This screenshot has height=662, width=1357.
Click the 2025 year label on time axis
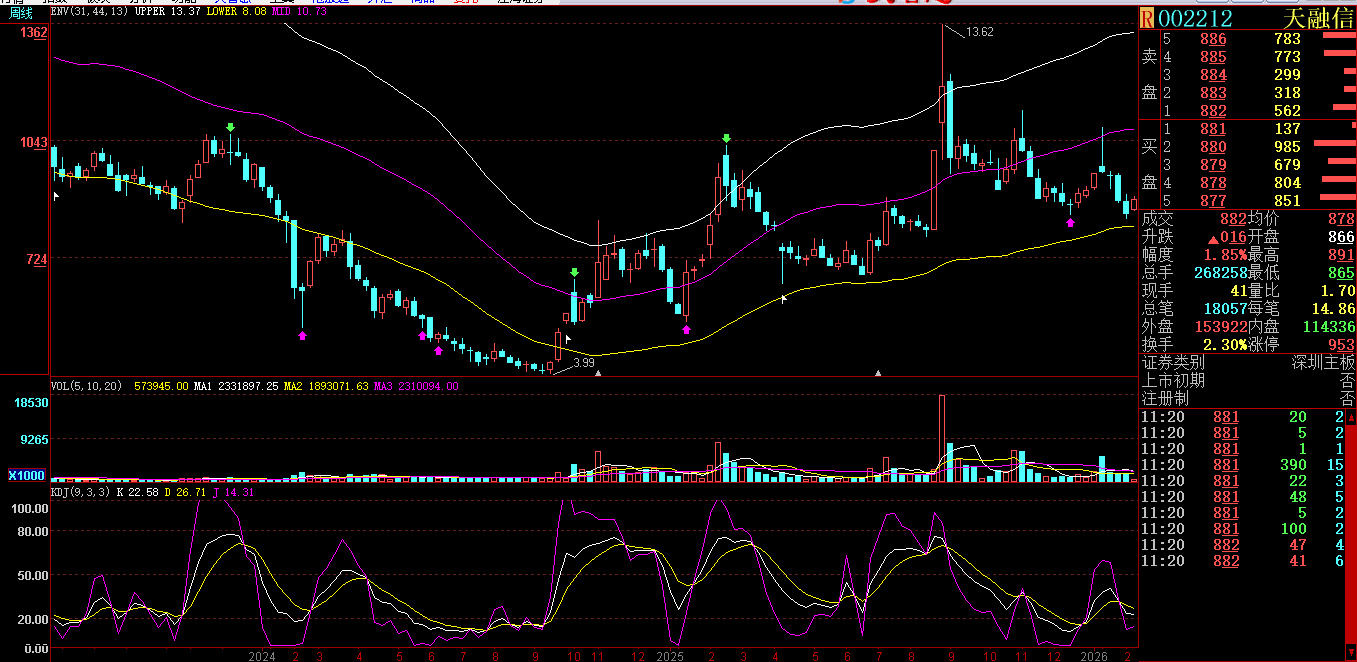(669, 656)
